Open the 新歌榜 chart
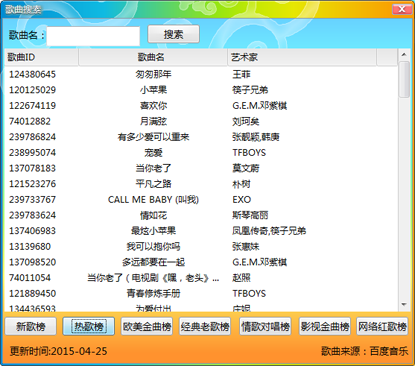 click(31, 326)
